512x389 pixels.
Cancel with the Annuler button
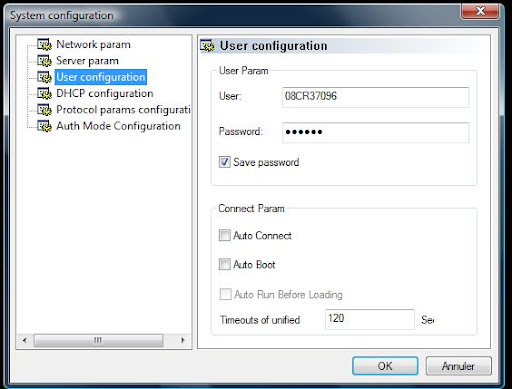point(458,366)
